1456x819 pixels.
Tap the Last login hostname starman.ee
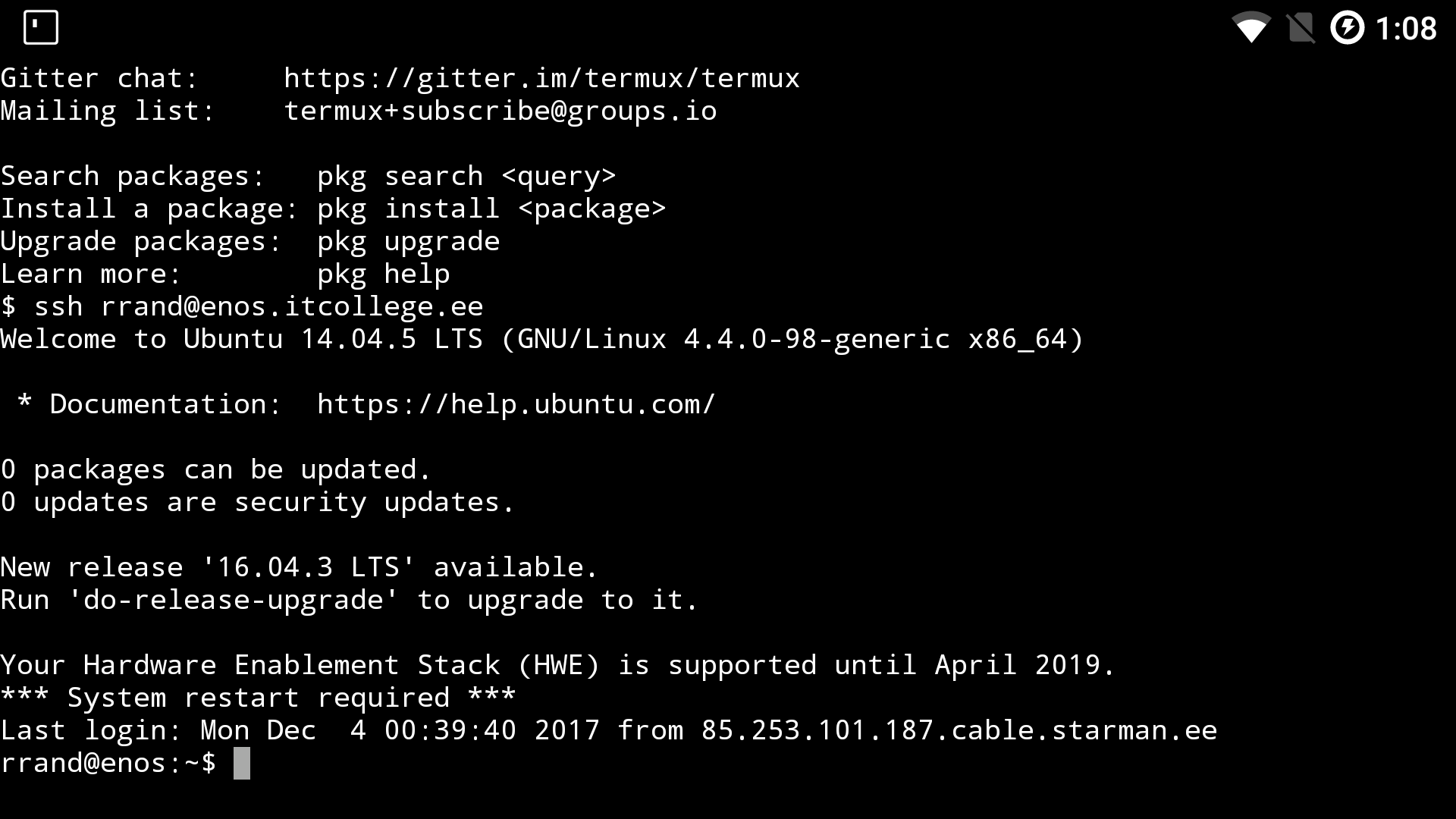(x=959, y=730)
